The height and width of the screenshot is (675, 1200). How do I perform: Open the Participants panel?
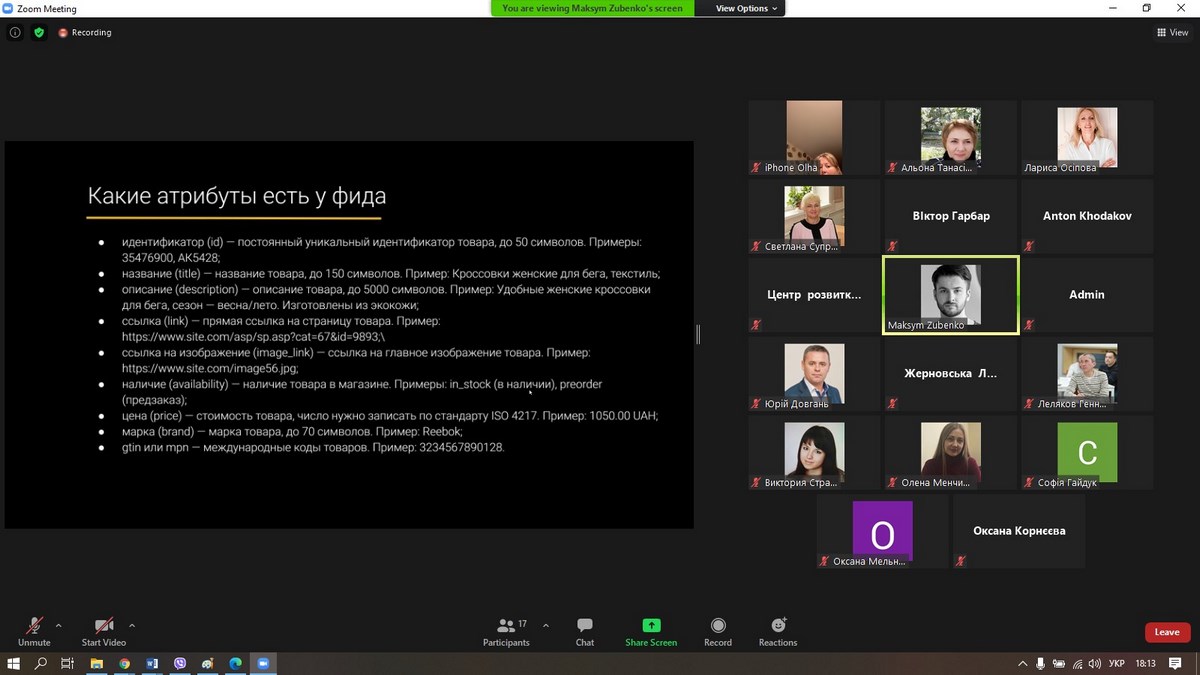506,631
